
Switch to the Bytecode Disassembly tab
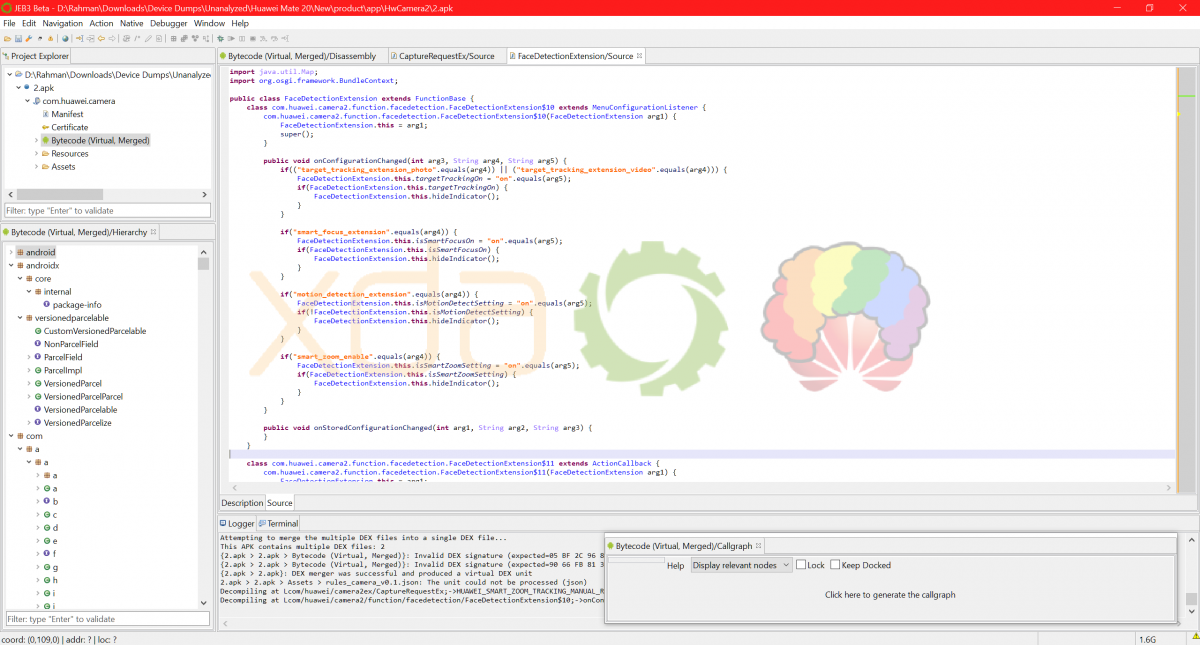(301, 56)
